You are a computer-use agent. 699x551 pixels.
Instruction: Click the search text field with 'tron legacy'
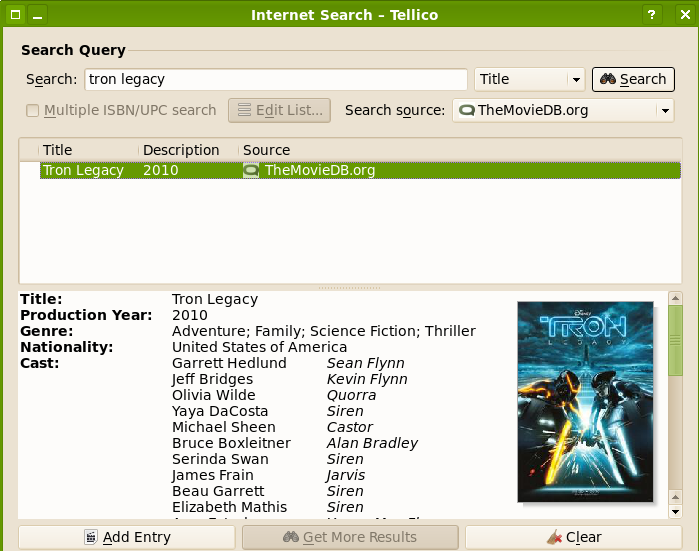(276, 79)
